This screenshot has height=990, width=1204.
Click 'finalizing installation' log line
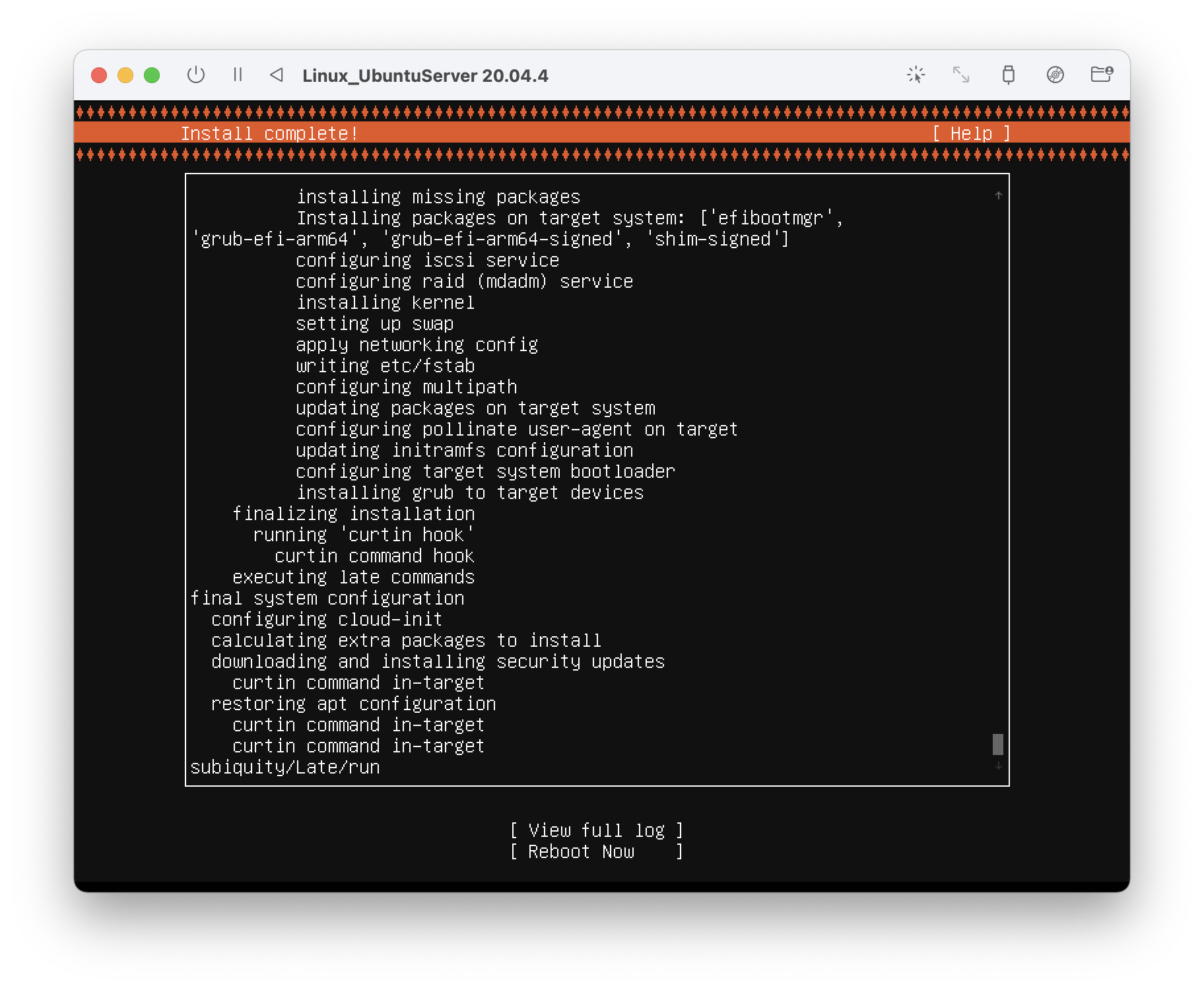[x=354, y=514]
